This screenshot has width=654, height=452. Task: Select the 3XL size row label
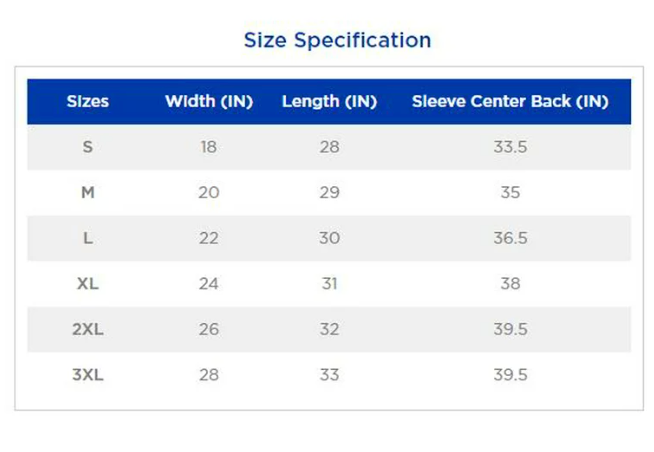click(x=88, y=375)
